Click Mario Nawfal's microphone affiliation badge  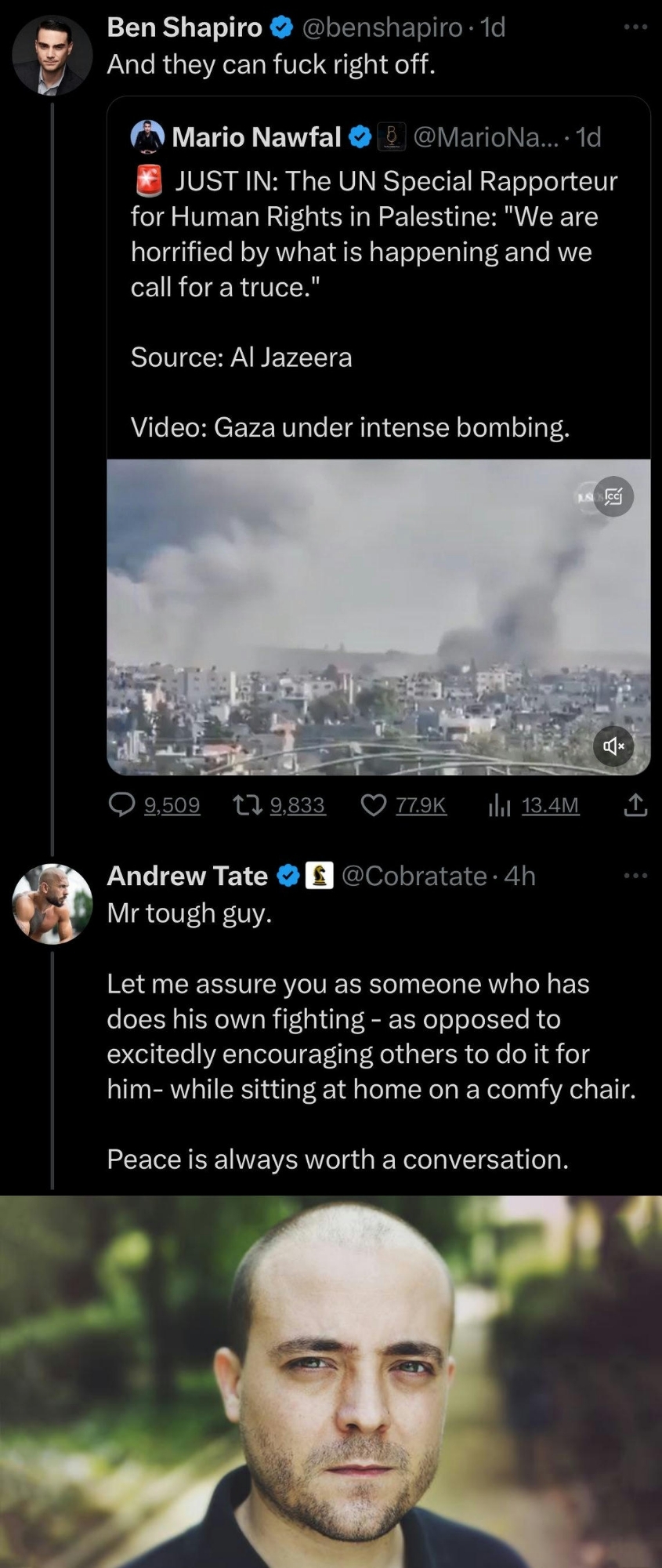pyautogui.click(x=391, y=137)
